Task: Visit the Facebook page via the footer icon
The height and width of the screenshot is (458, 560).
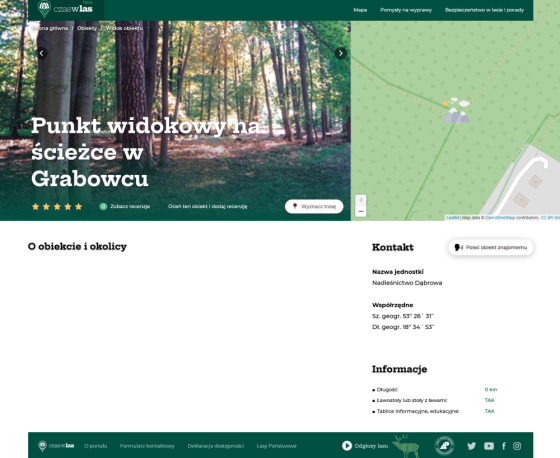Action: pos(504,446)
